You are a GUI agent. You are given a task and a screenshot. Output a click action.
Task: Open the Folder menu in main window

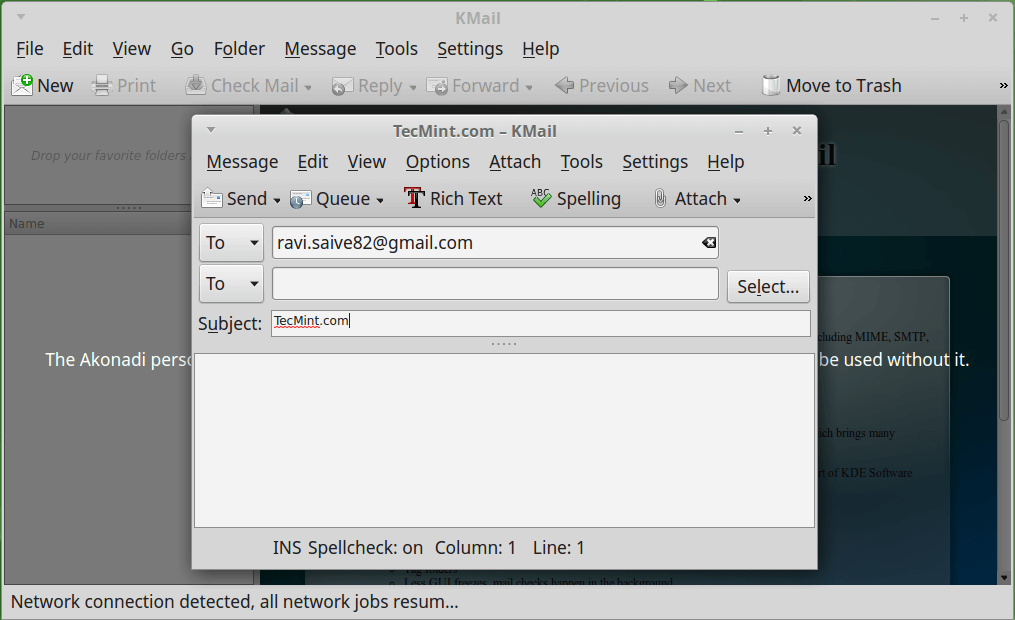coord(240,49)
